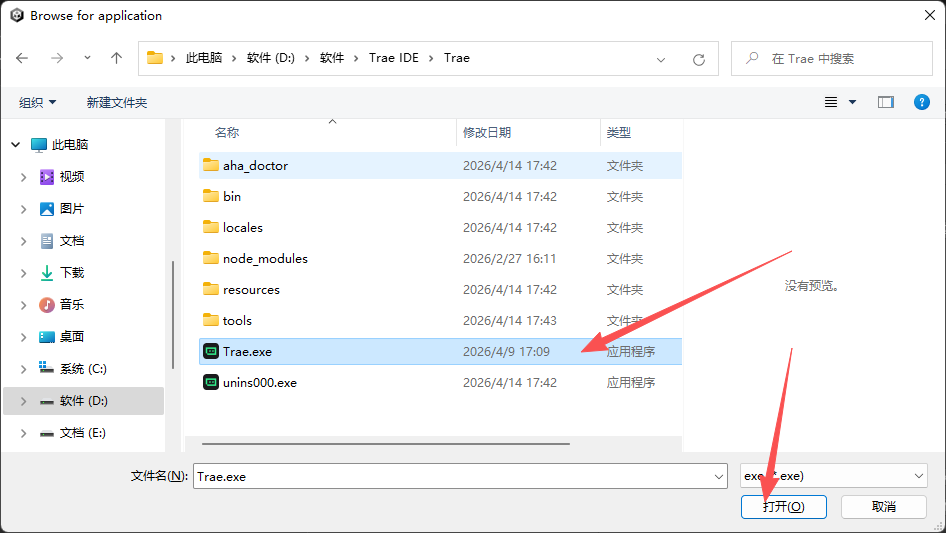The image size is (946, 533).
Task: Expand the 系统 (C:) drive node
Action: (x=24, y=369)
